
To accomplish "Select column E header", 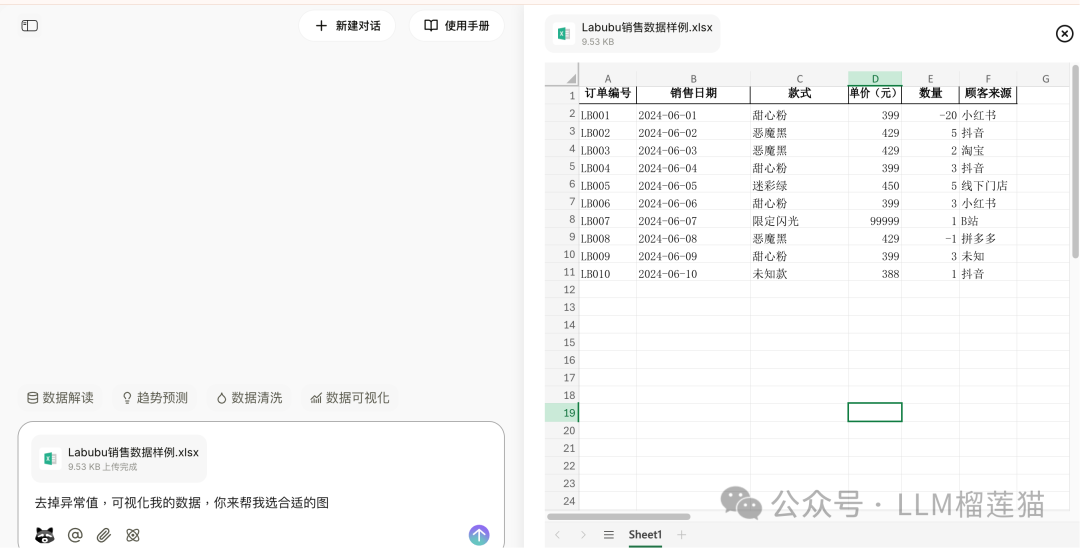I will pos(931,79).
